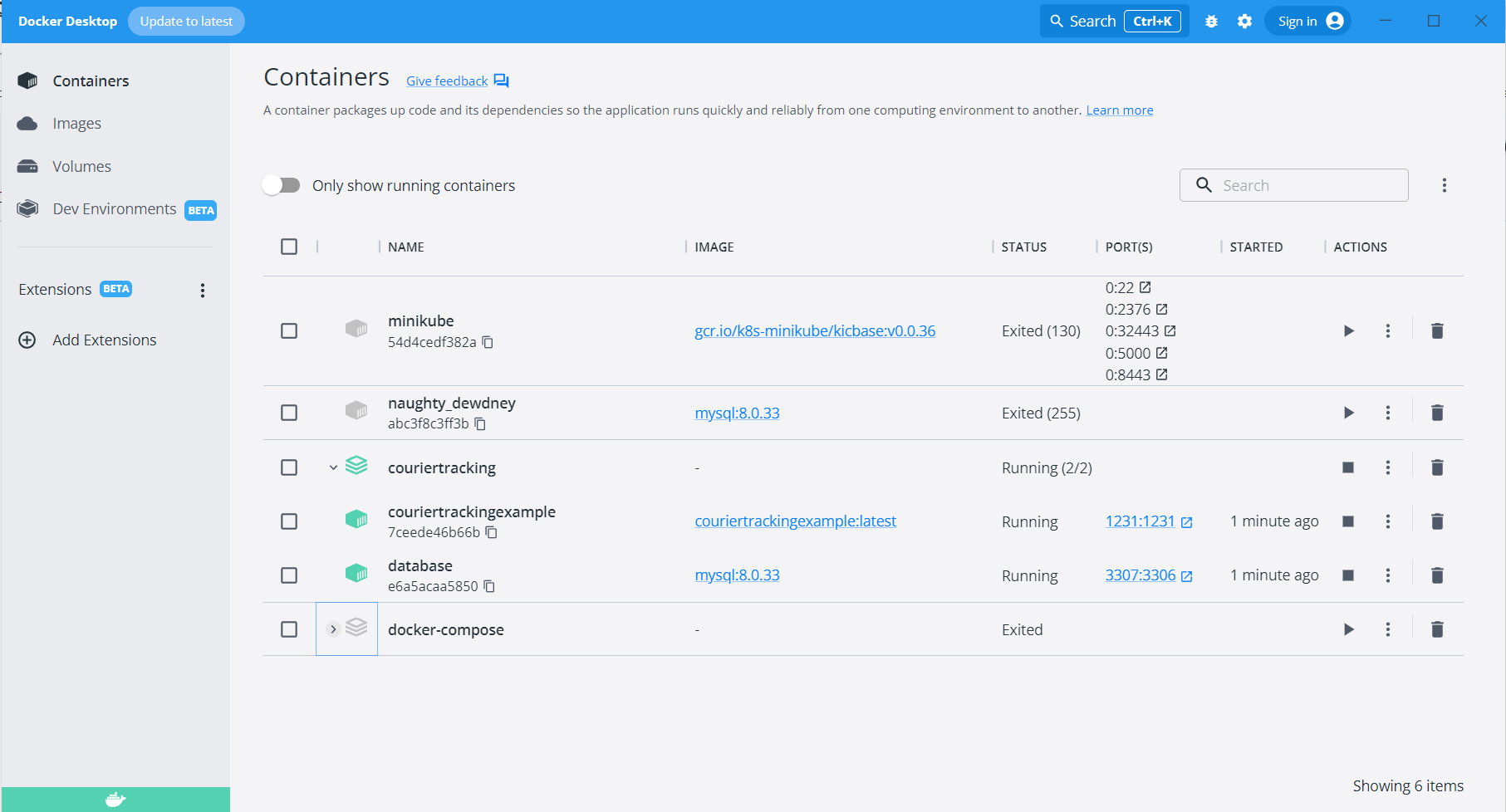Copy database container ID e6a5acaa5850
Image resolution: width=1506 pixels, height=812 pixels.
pos(489,586)
